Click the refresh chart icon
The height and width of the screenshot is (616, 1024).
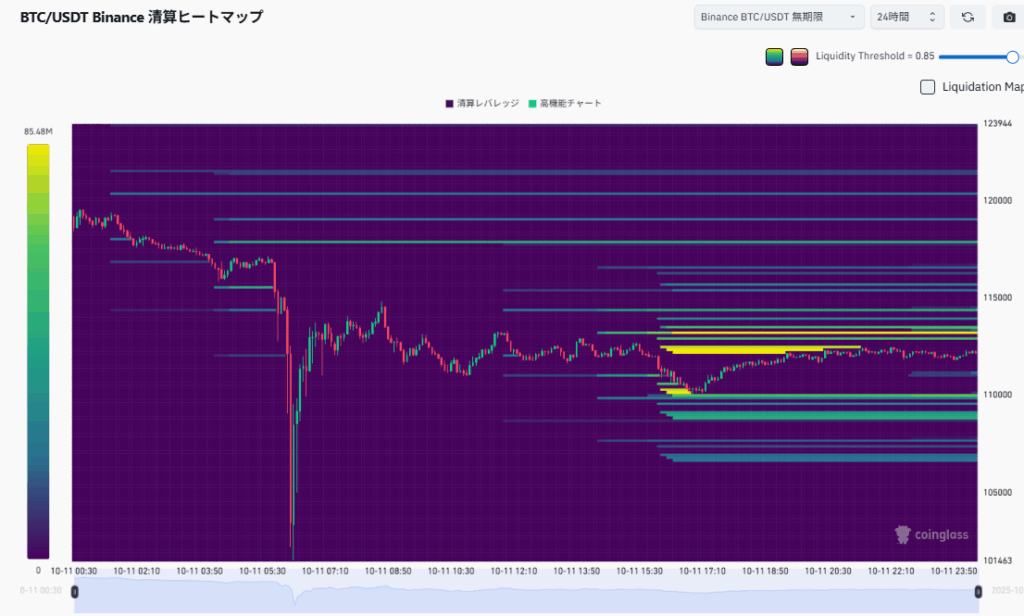[967, 17]
